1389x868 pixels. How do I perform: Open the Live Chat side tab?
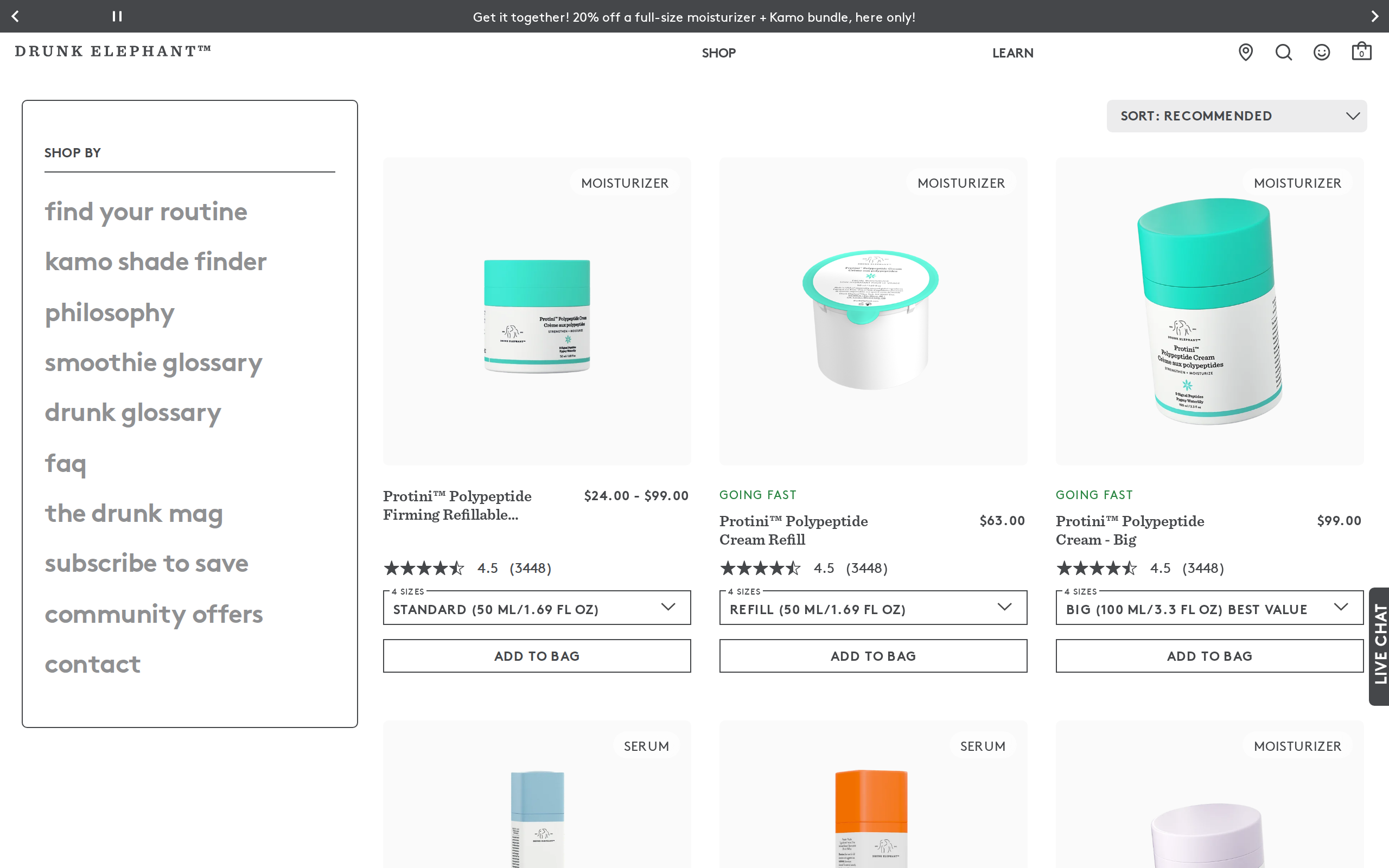coord(1379,646)
